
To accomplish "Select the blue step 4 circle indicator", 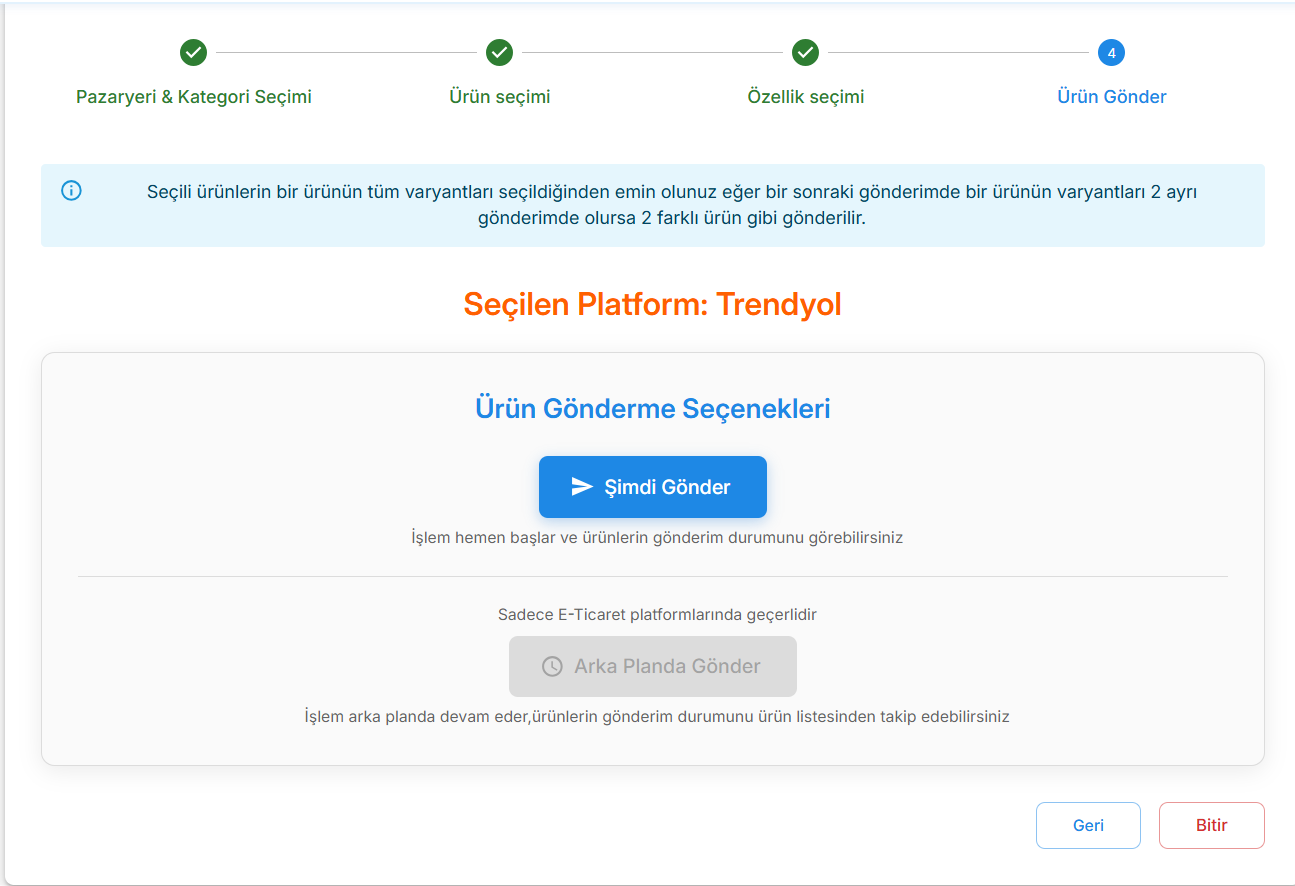I will (x=1111, y=52).
